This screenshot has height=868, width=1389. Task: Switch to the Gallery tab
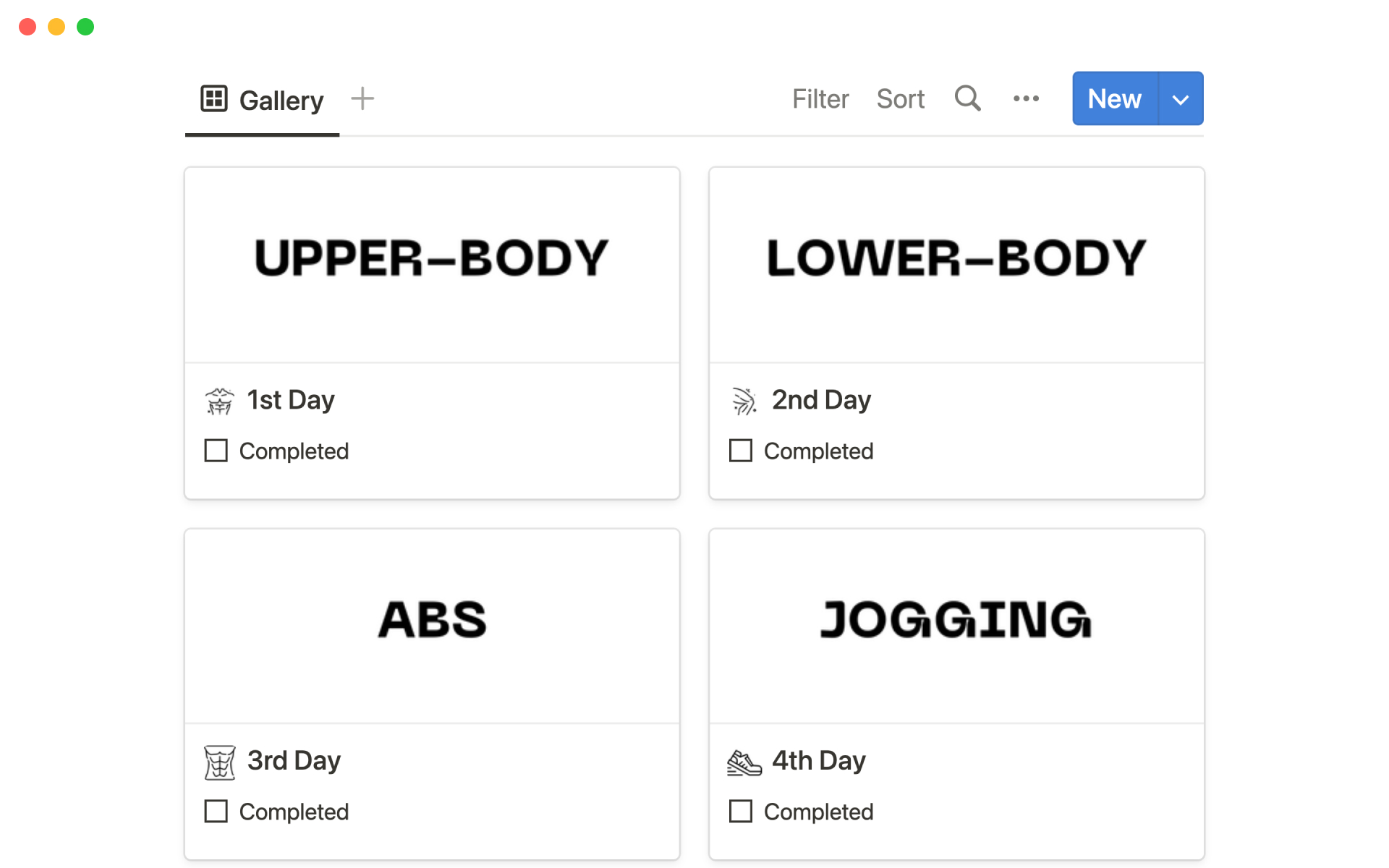click(281, 100)
